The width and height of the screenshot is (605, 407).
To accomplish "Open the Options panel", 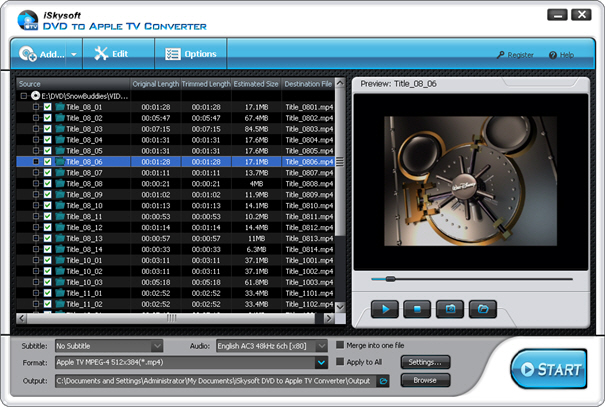I will [191, 54].
